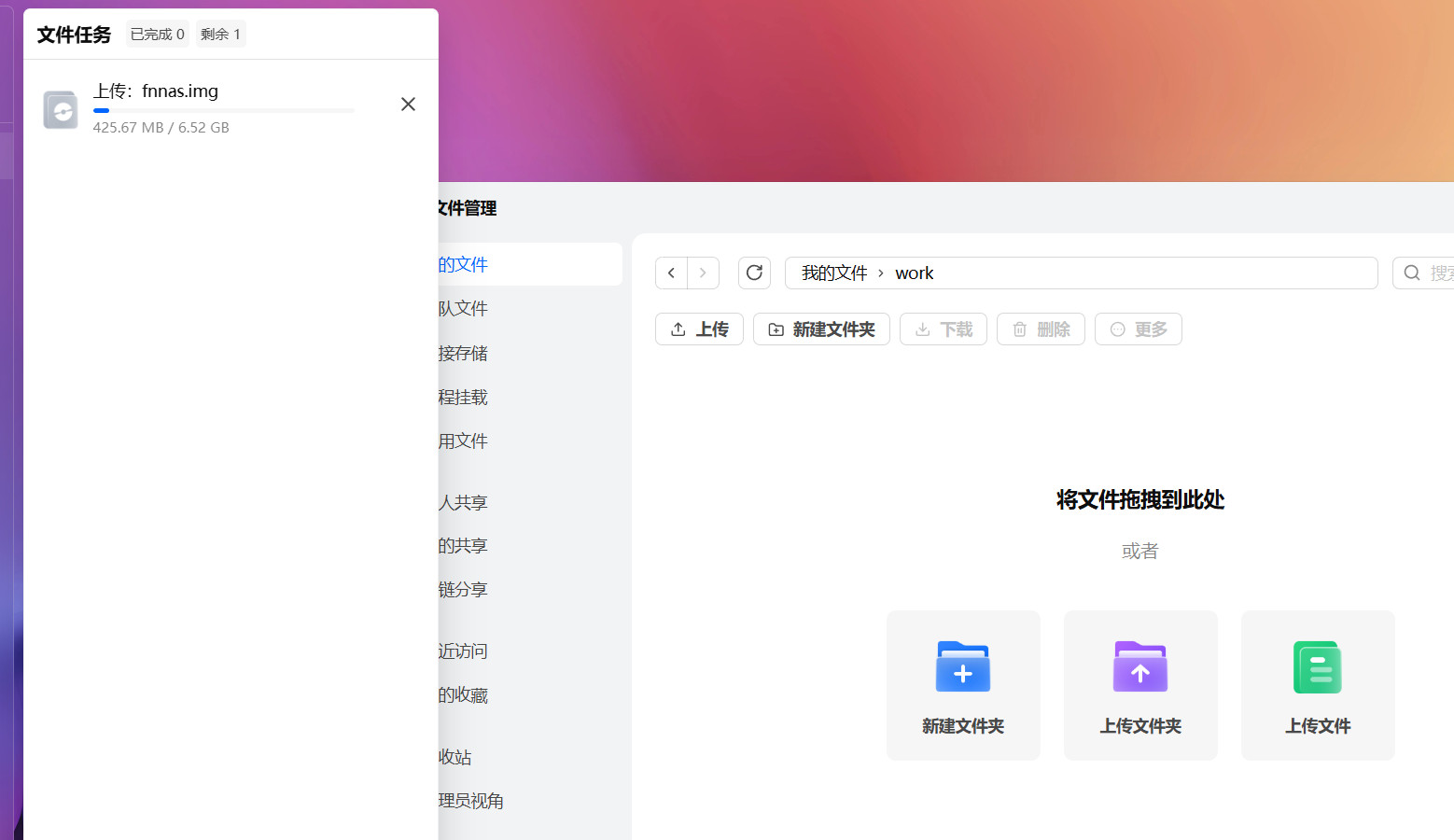Click the 上传 upload toolbar button

(699, 329)
